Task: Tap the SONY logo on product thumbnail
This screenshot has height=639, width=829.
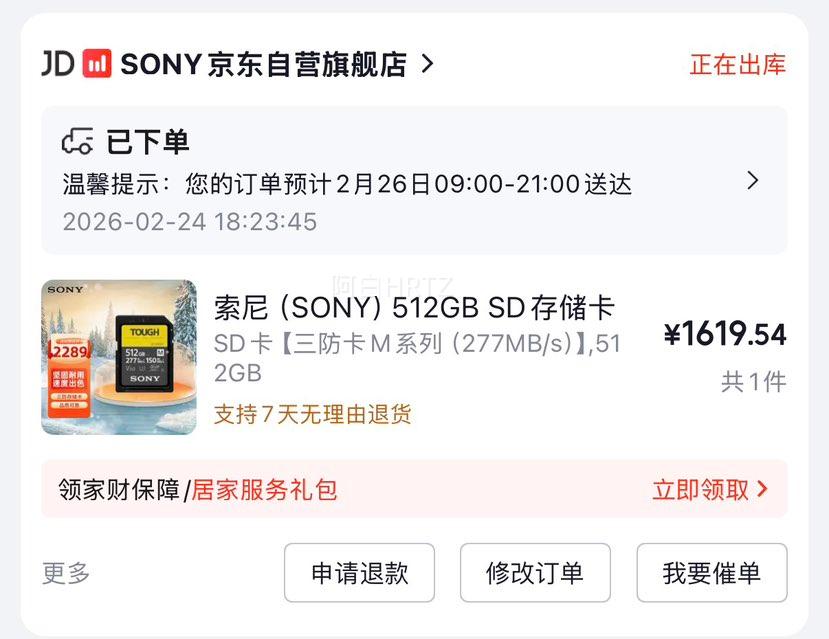Action: coord(66,290)
